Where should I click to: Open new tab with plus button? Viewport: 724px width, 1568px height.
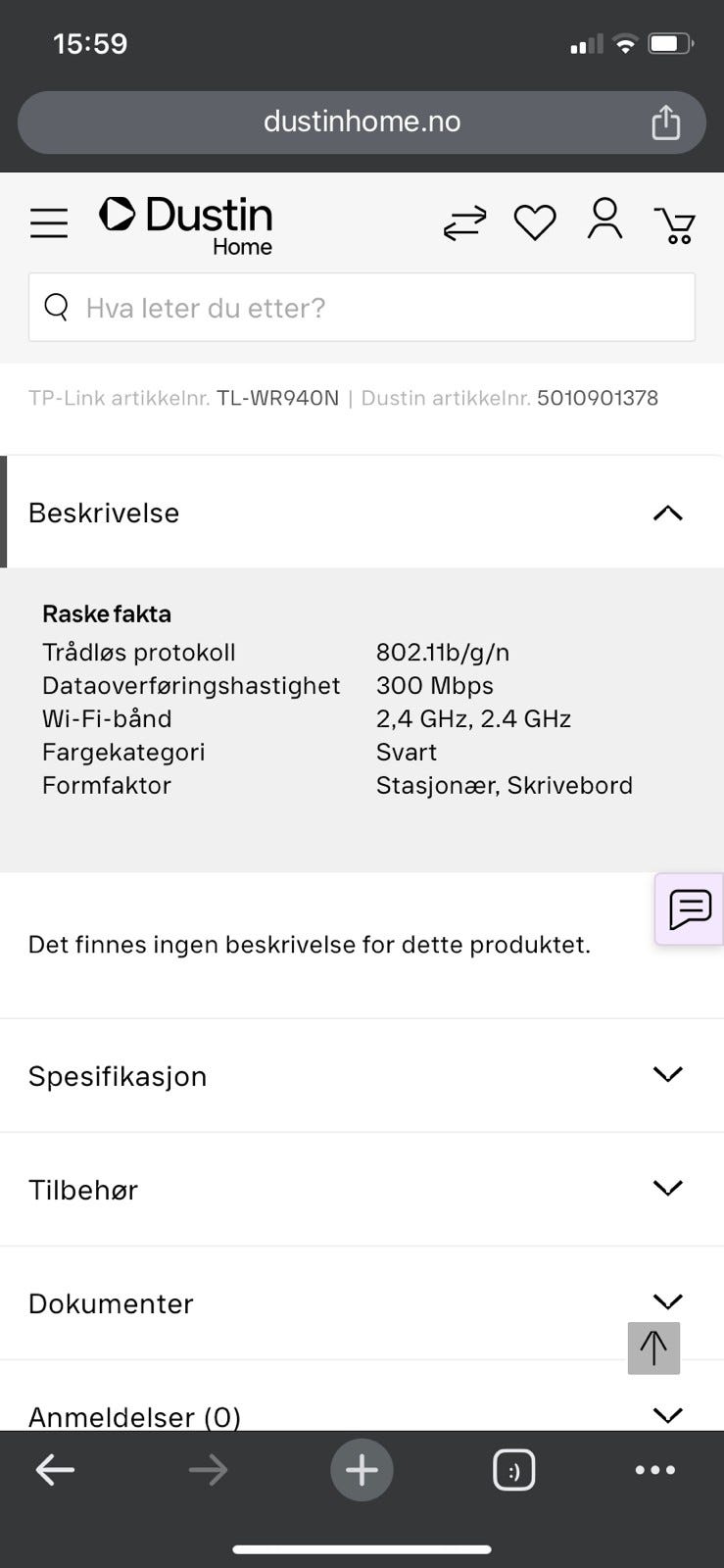coord(362,1469)
